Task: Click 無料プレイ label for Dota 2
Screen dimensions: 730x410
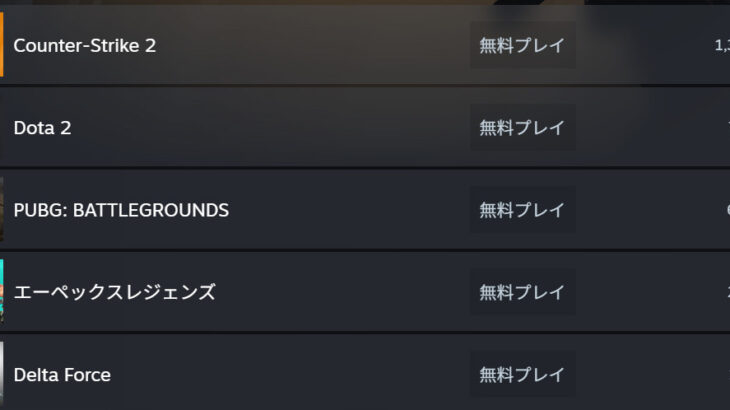Action: 522,128
